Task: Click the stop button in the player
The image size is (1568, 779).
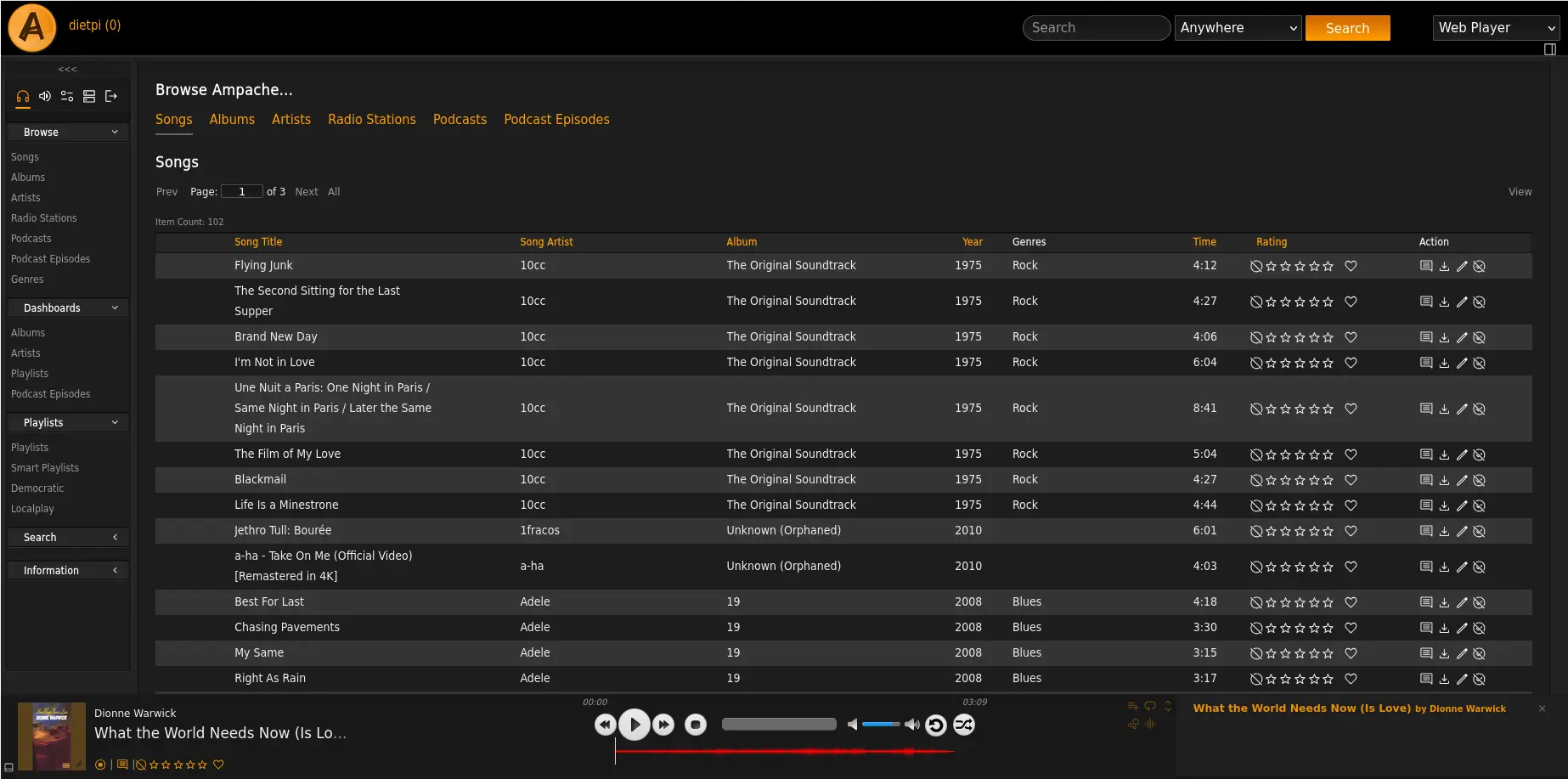Action: click(696, 725)
